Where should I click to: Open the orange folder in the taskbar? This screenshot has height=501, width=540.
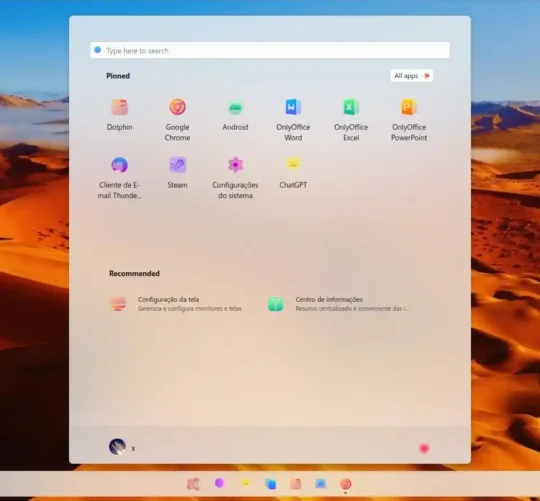[295, 484]
